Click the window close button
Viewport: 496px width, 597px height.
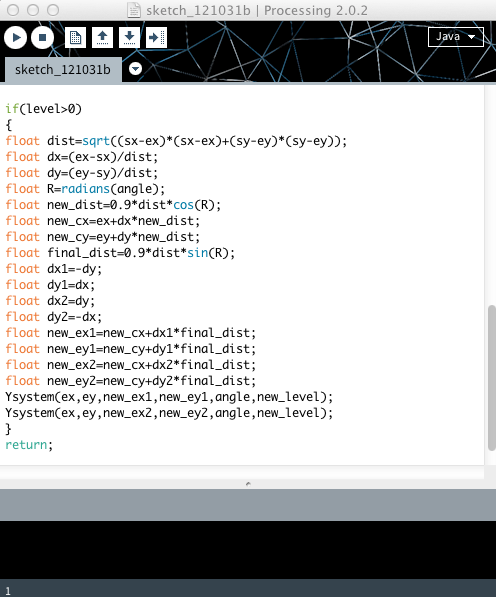click(x=13, y=10)
